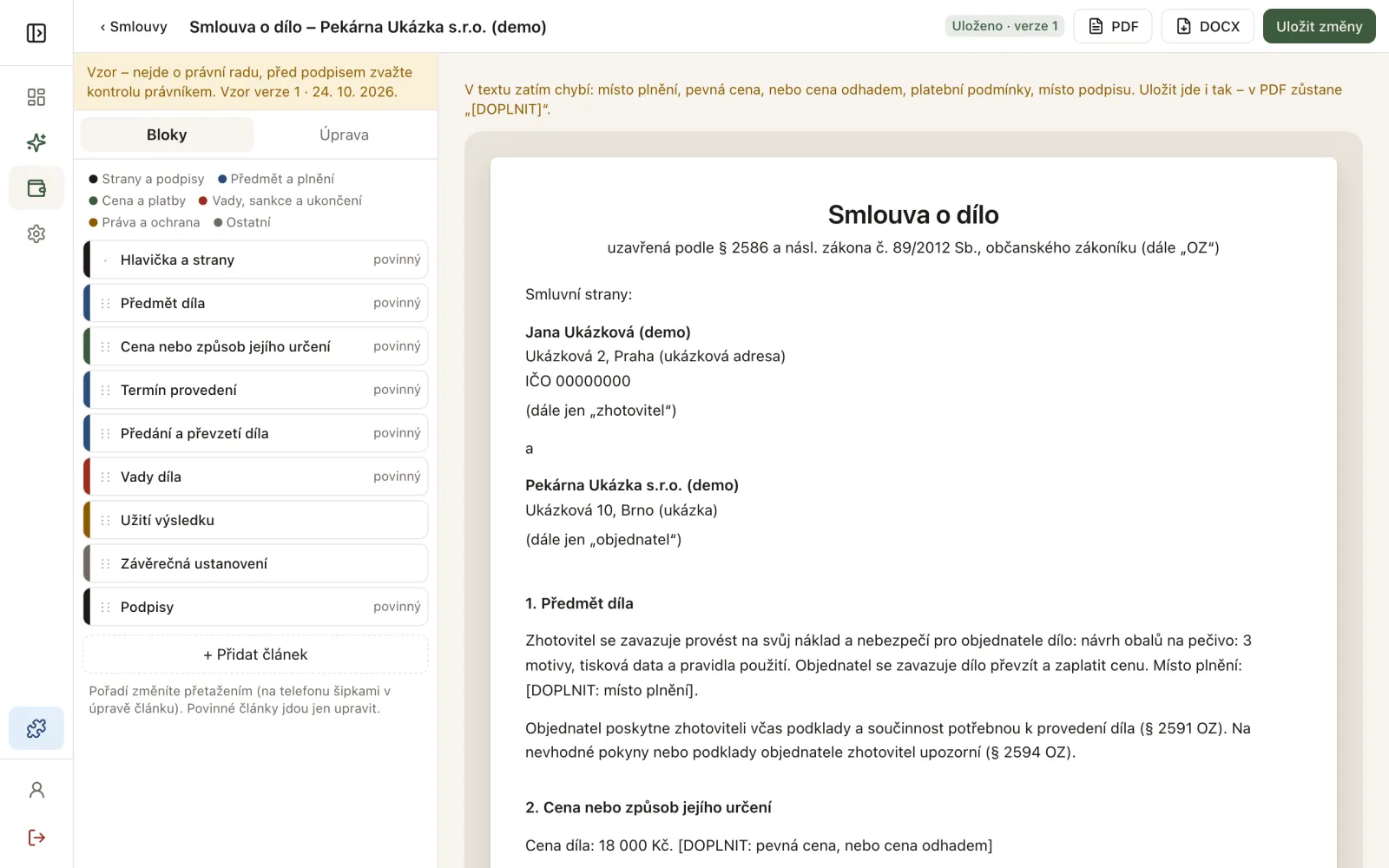Open the contracts wallet icon in sidebar

click(36, 188)
